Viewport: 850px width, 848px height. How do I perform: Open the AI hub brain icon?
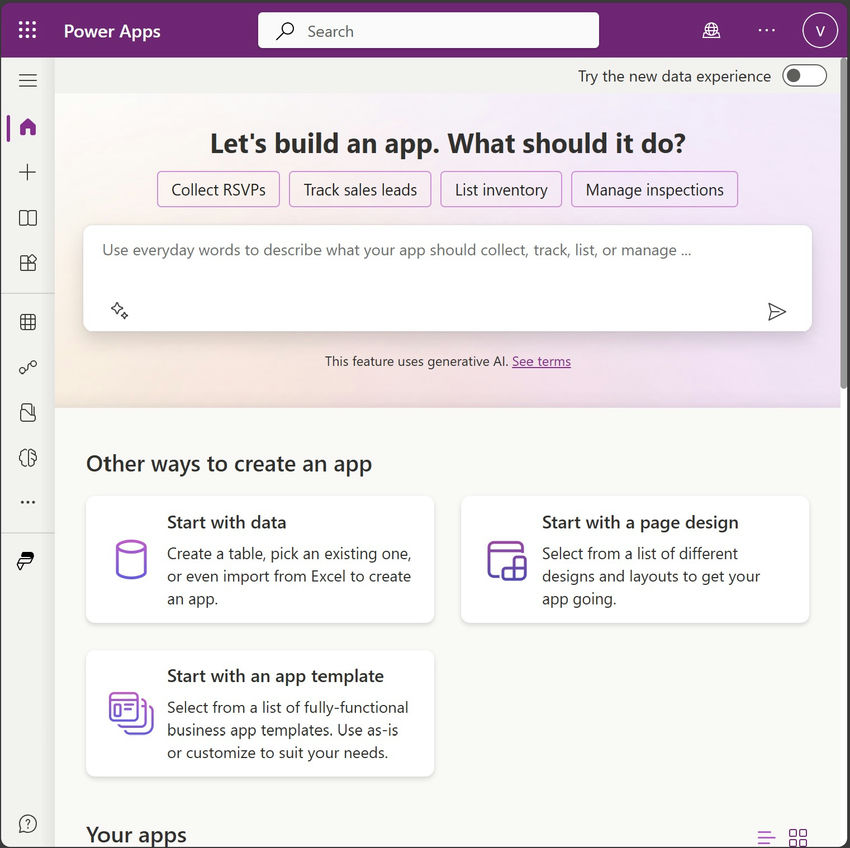pyautogui.click(x=28, y=458)
